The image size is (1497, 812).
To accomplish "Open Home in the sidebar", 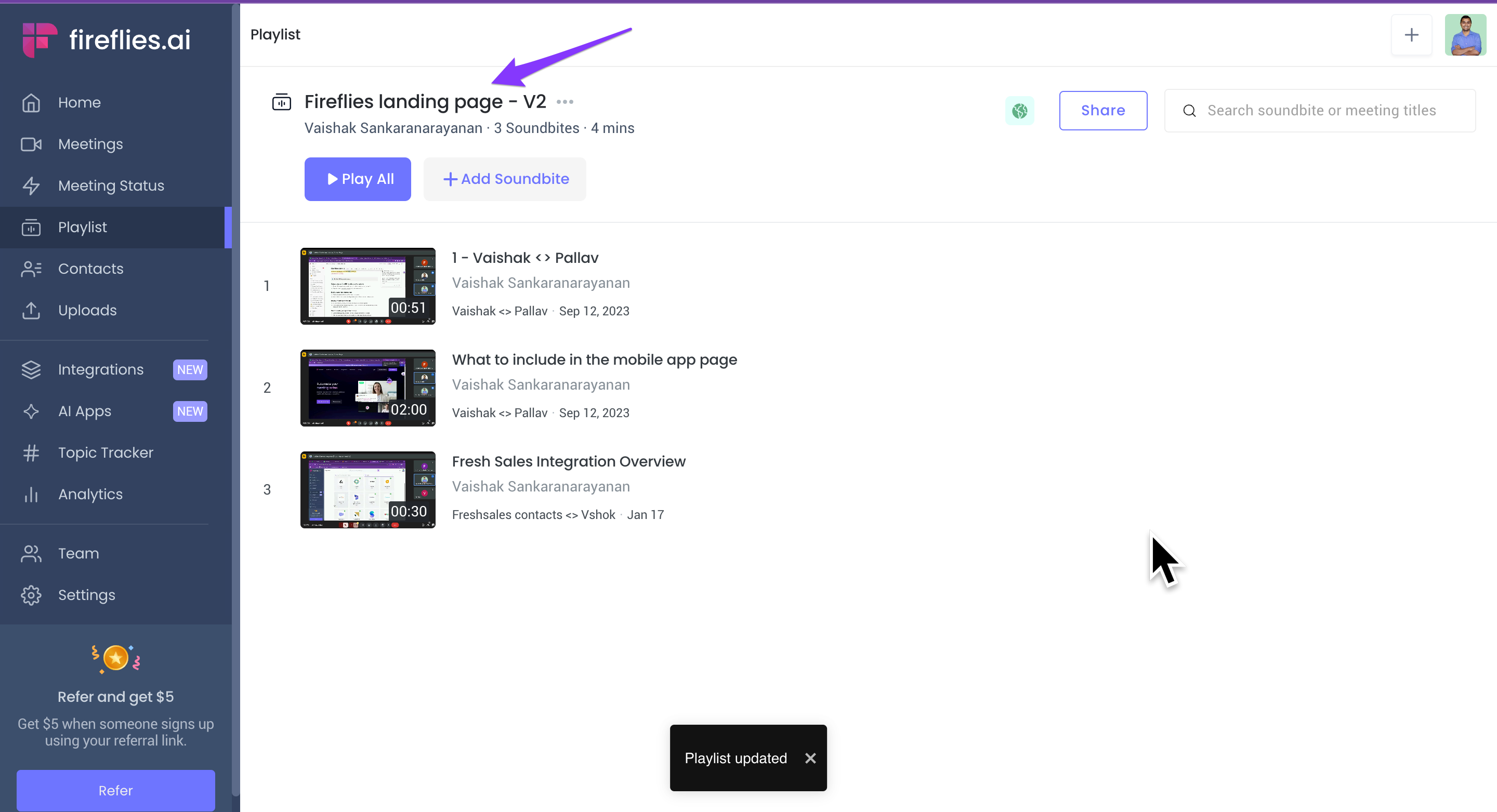I will click(x=115, y=103).
